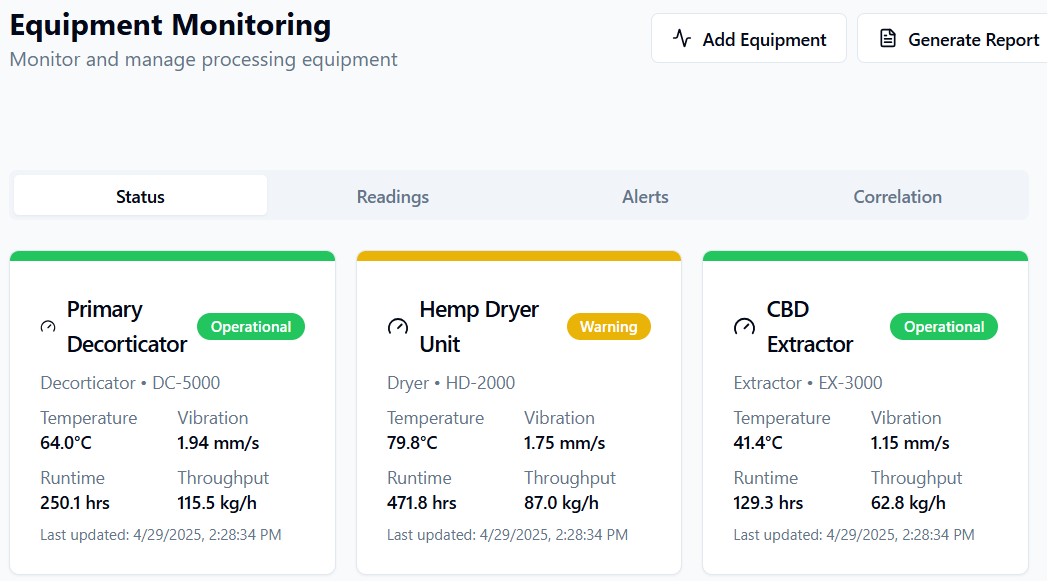Open the Add Equipment dialog
Image resolution: width=1047 pixels, height=581 pixels.
click(749, 39)
